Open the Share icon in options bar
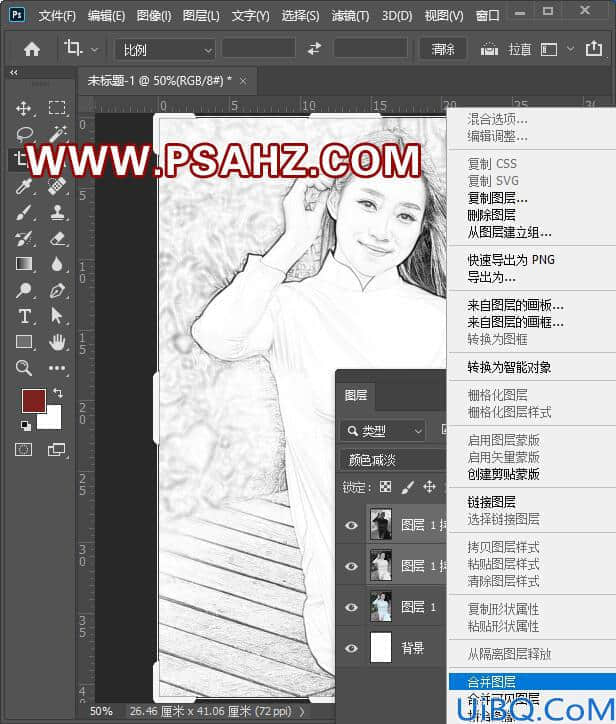Screen dimensions: 616x724 tap(594, 48)
